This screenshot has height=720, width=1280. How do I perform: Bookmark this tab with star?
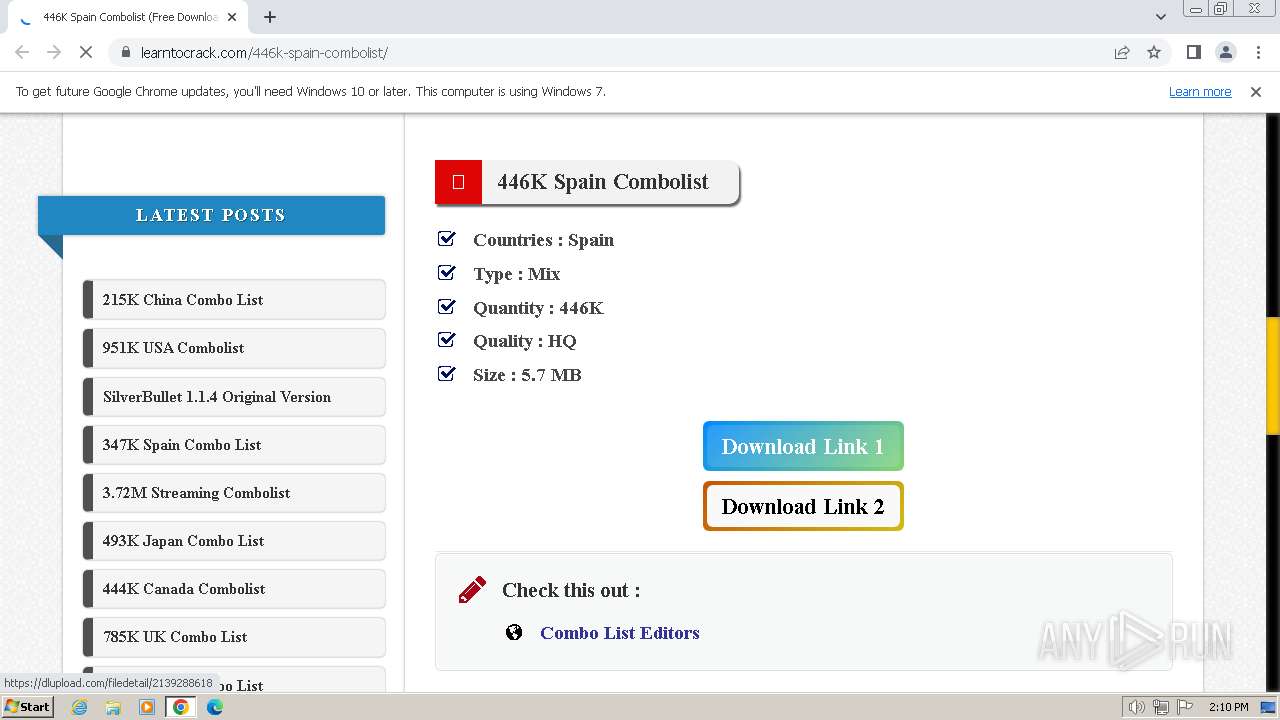pos(1154,52)
